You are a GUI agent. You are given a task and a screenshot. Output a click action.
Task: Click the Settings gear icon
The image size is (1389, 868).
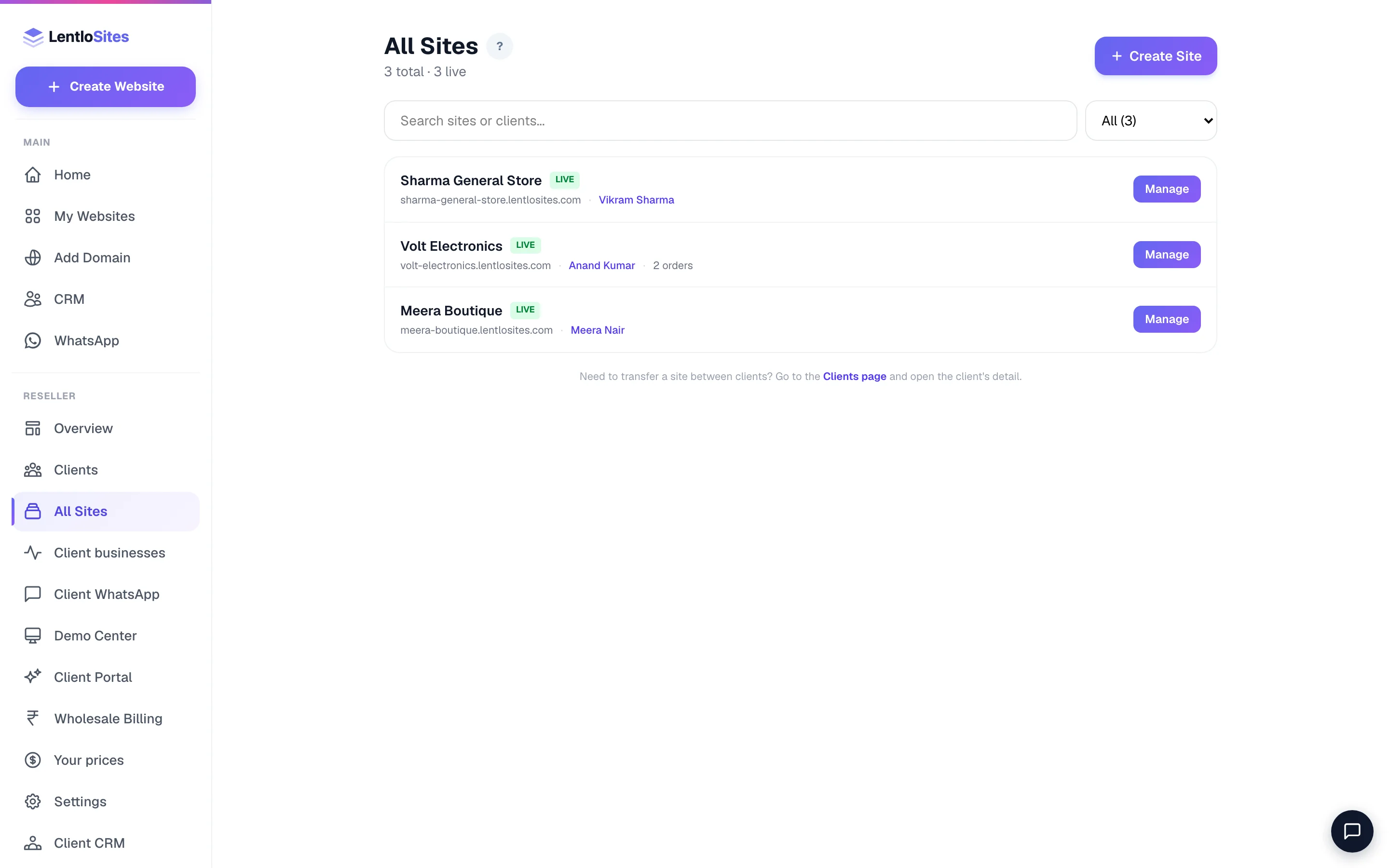pyautogui.click(x=33, y=801)
